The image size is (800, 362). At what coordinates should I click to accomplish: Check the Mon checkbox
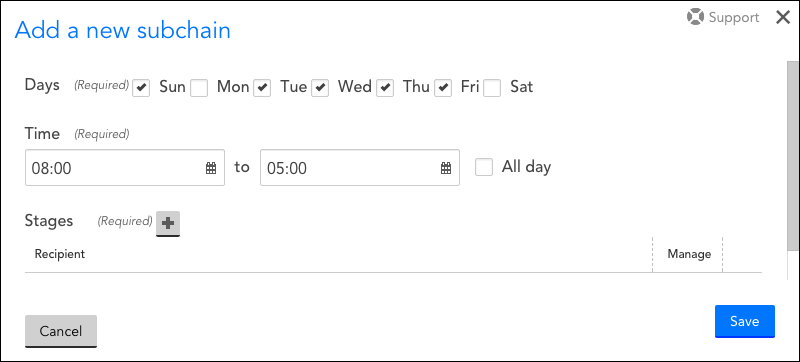(x=199, y=88)
